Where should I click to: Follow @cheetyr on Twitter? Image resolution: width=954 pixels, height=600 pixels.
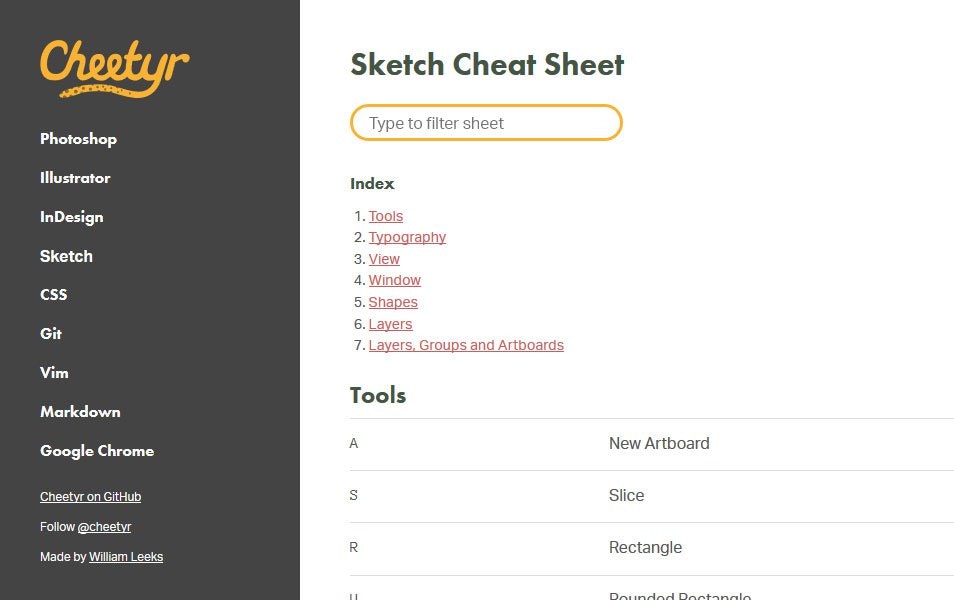point(105,527)
